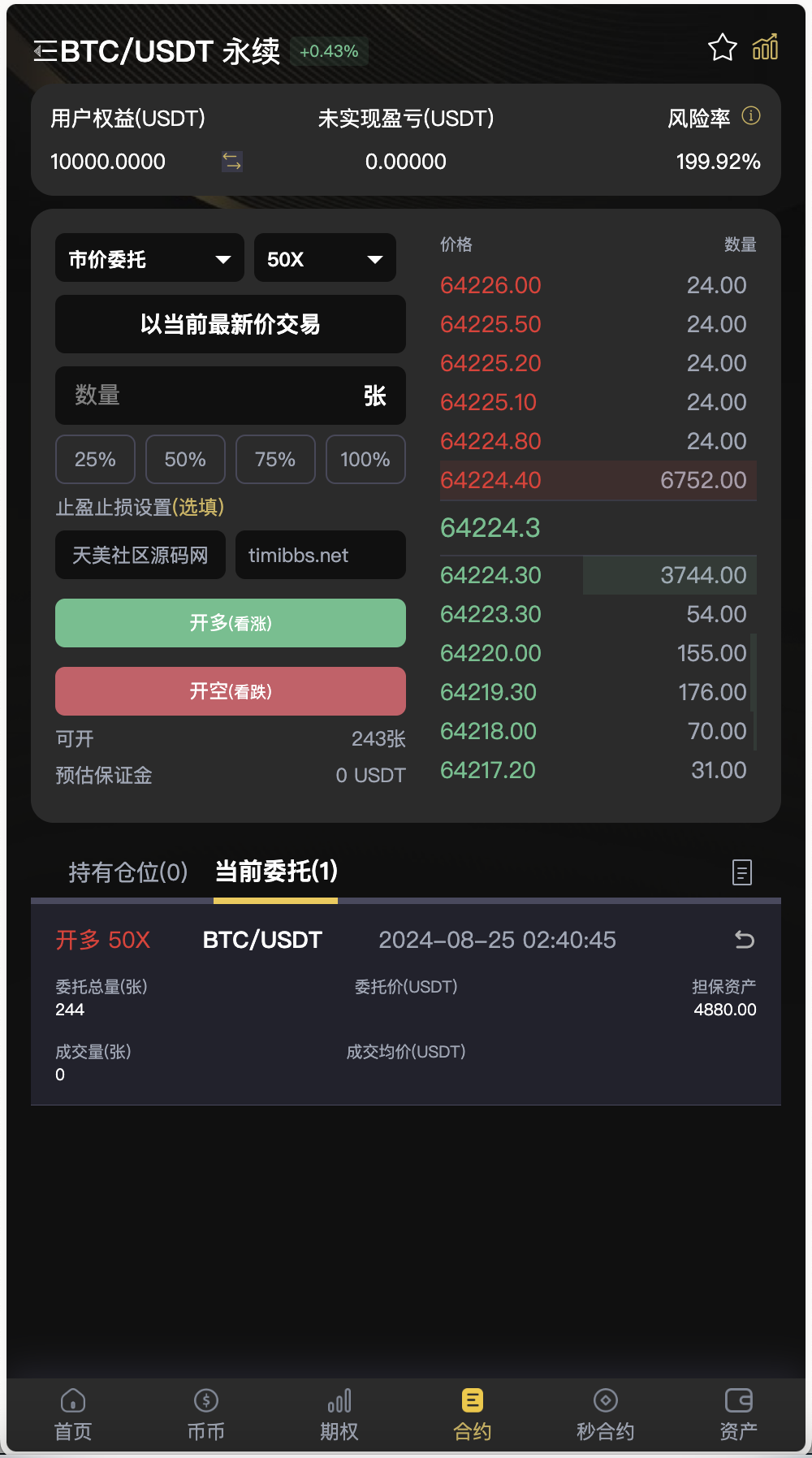Open order records via the list icon
Viewport: 812px width, 1458px height.
pyautogui.click(x=741, y=872)
